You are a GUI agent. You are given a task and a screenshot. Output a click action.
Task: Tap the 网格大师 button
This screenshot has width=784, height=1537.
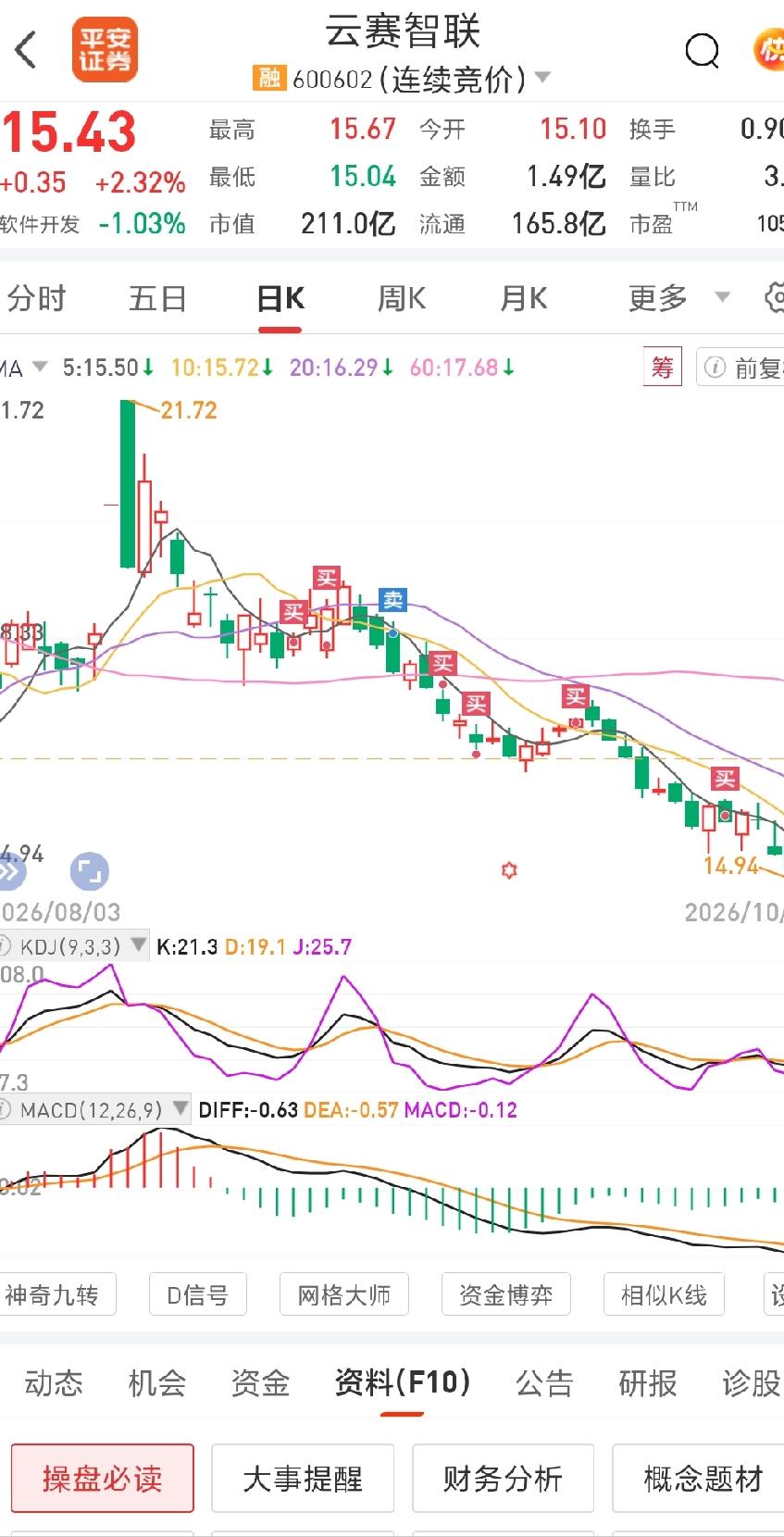(x=344, y=1294)
